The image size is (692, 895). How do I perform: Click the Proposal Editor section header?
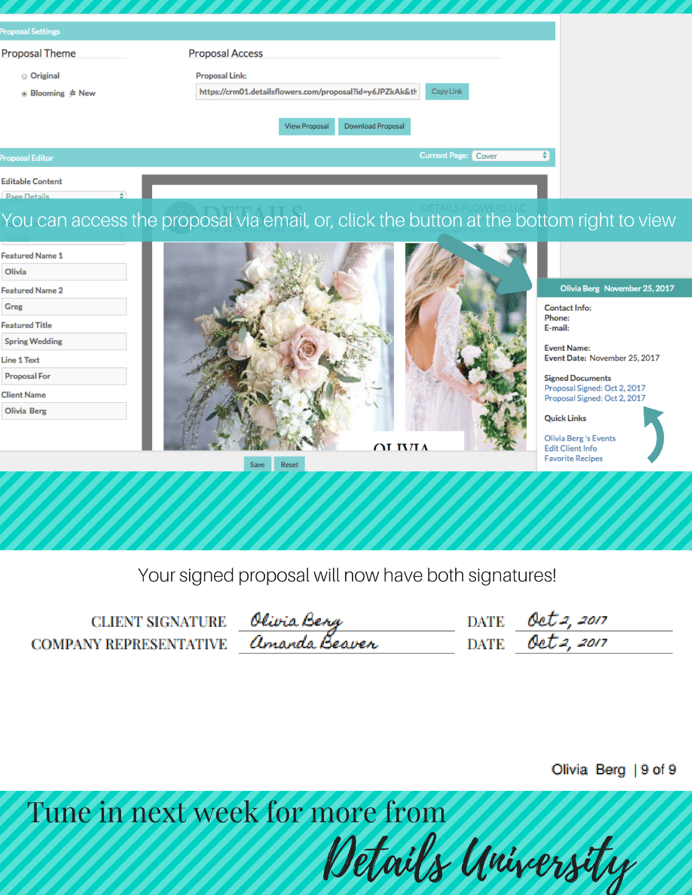[x=277, y=158]
